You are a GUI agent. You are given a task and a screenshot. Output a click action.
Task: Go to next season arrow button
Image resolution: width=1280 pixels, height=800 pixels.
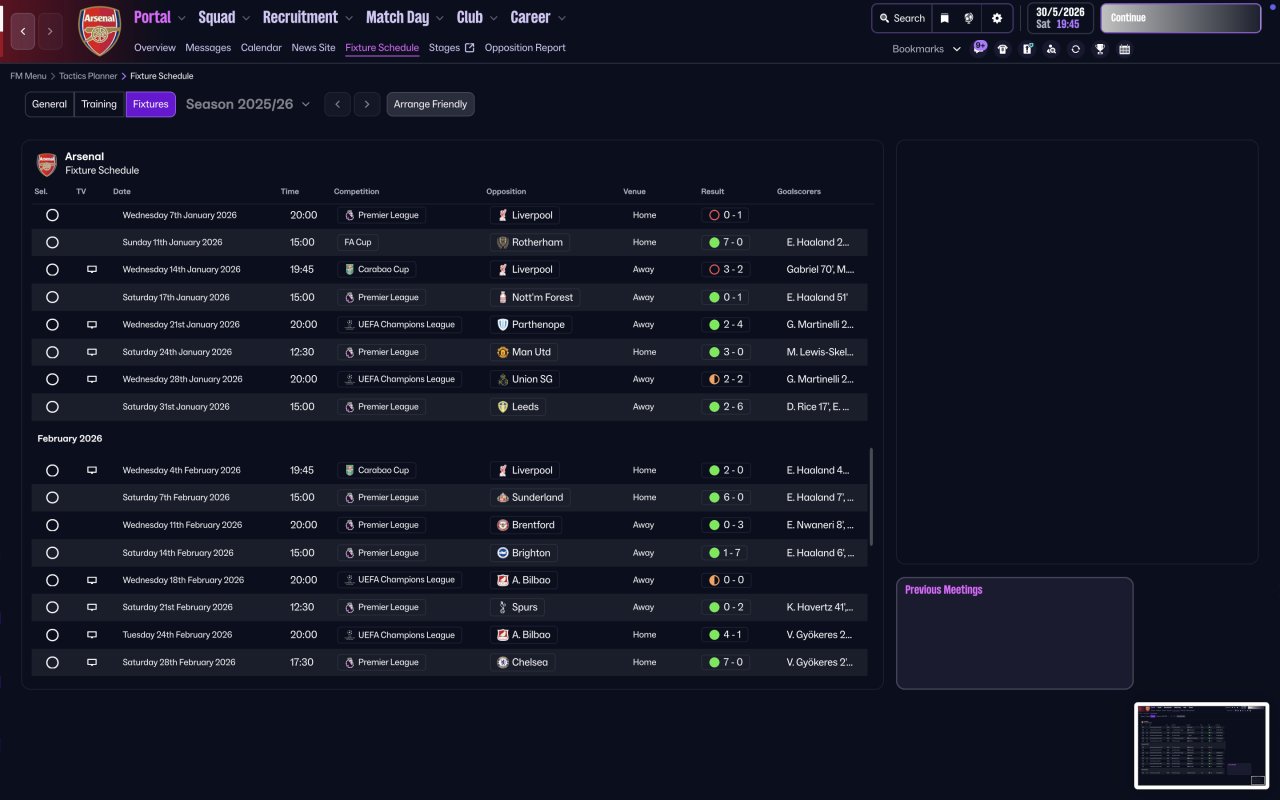click(367, 104)
